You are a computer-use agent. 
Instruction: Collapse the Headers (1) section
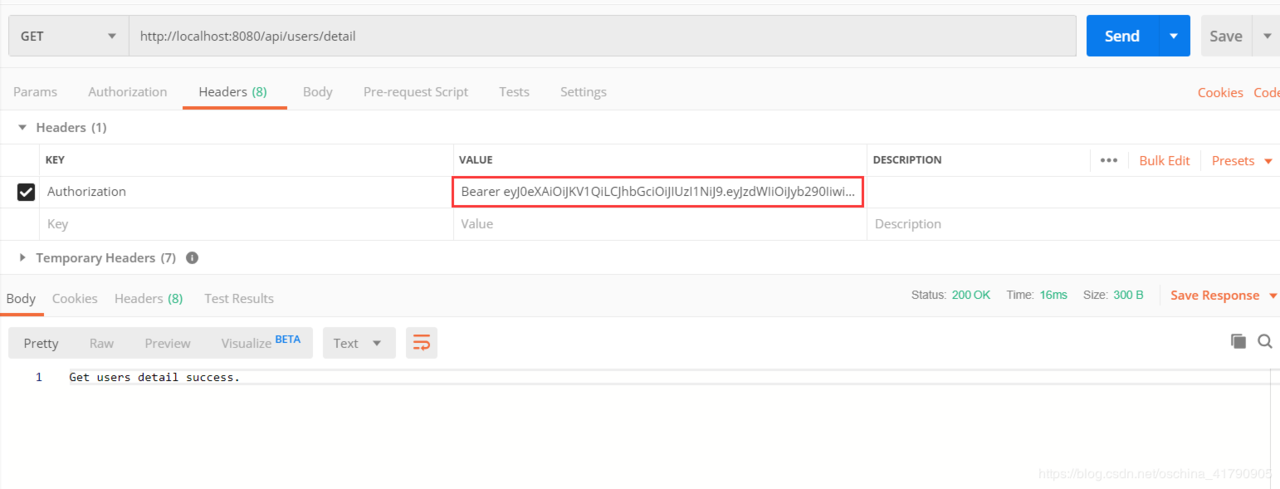23,128
